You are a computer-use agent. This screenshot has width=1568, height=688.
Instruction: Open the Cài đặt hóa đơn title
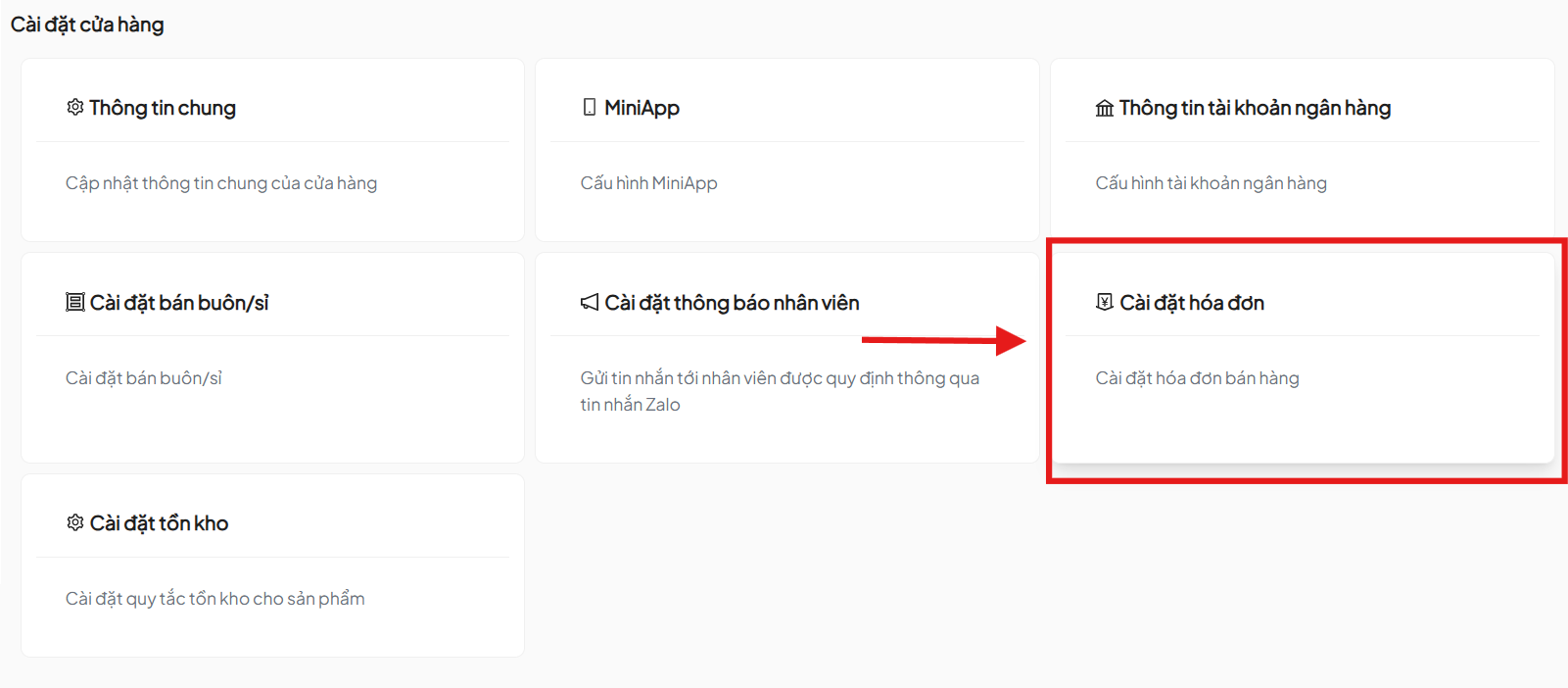[x=1192, y=303]
